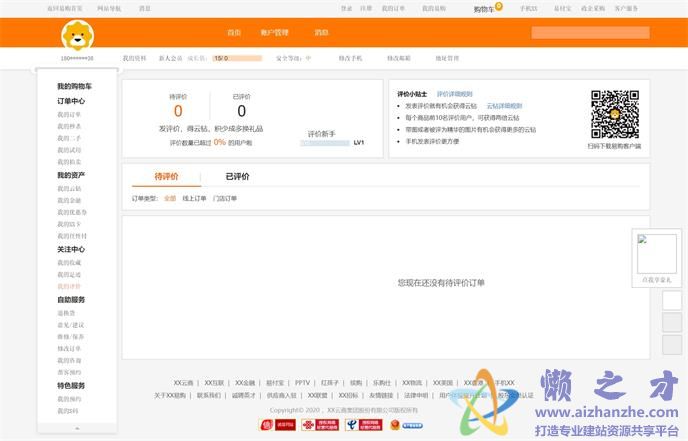The image size is (688, 441).
Task: Filter order type by 门店订单
Action: tap(225, 198)
